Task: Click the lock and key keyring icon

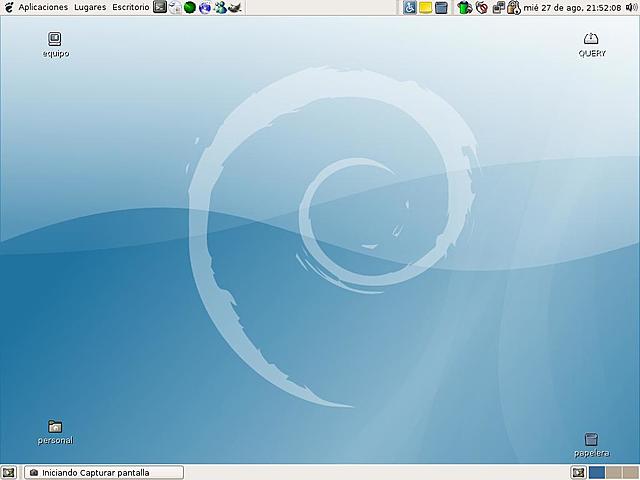Action: tap(513, 7)
